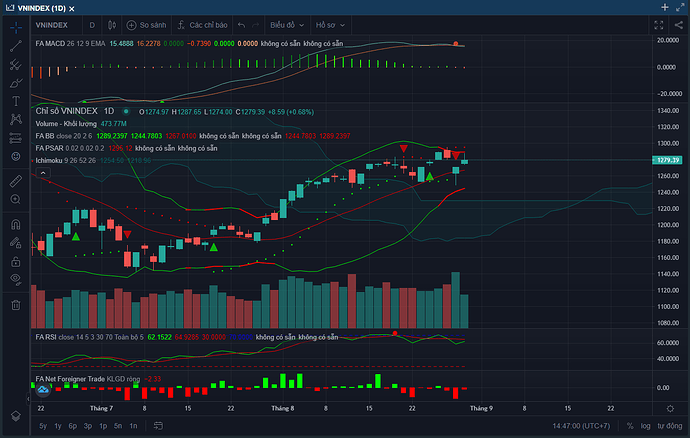Viewport: 690px width, 438px height.
Task: Expand the Hồ sơ dropdown
Action: point(330,25)
